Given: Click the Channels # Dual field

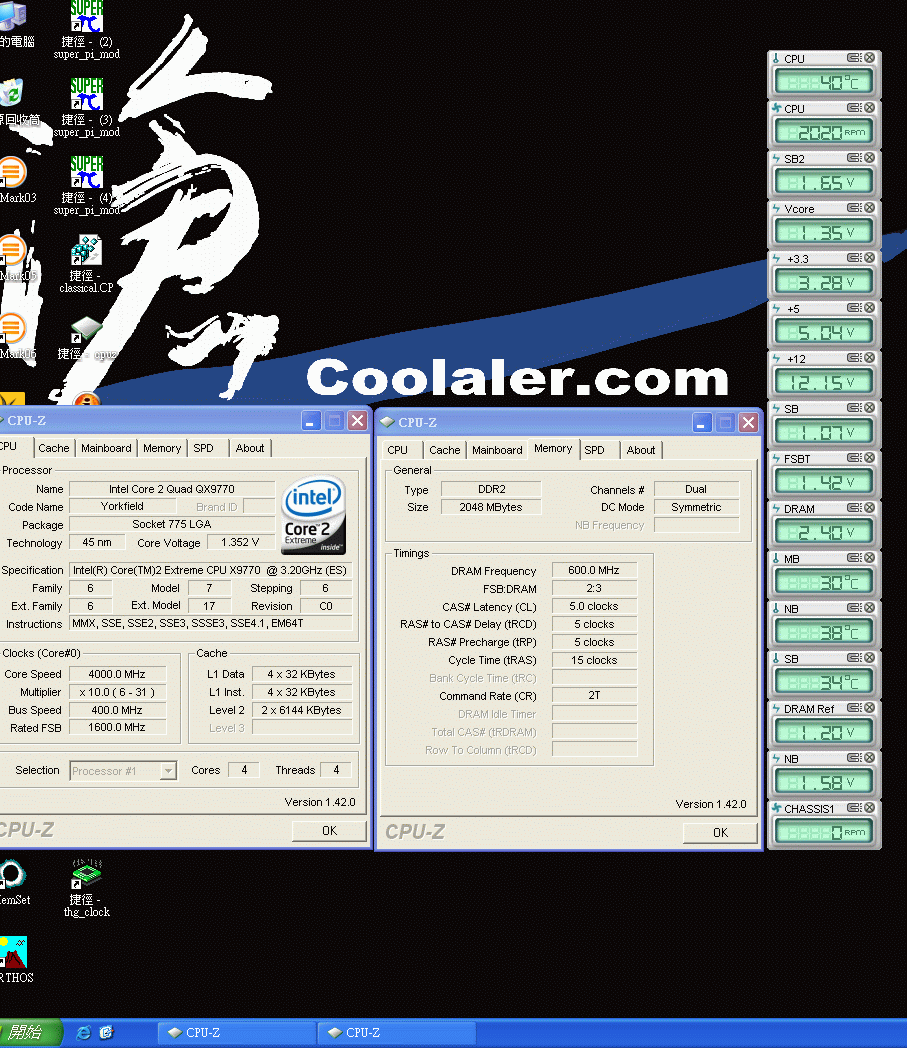Looking at the screenshot, I should tap(696, 489).
